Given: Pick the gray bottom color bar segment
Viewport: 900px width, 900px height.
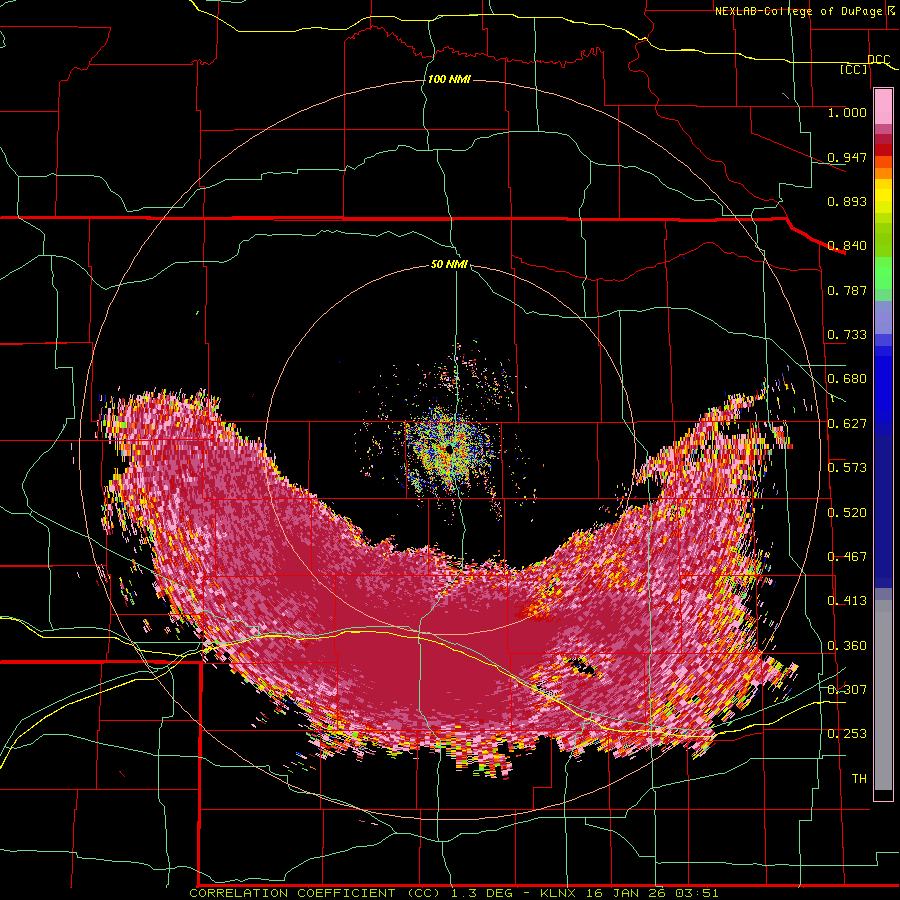Looking at the screenshot, I should point(883,695).
